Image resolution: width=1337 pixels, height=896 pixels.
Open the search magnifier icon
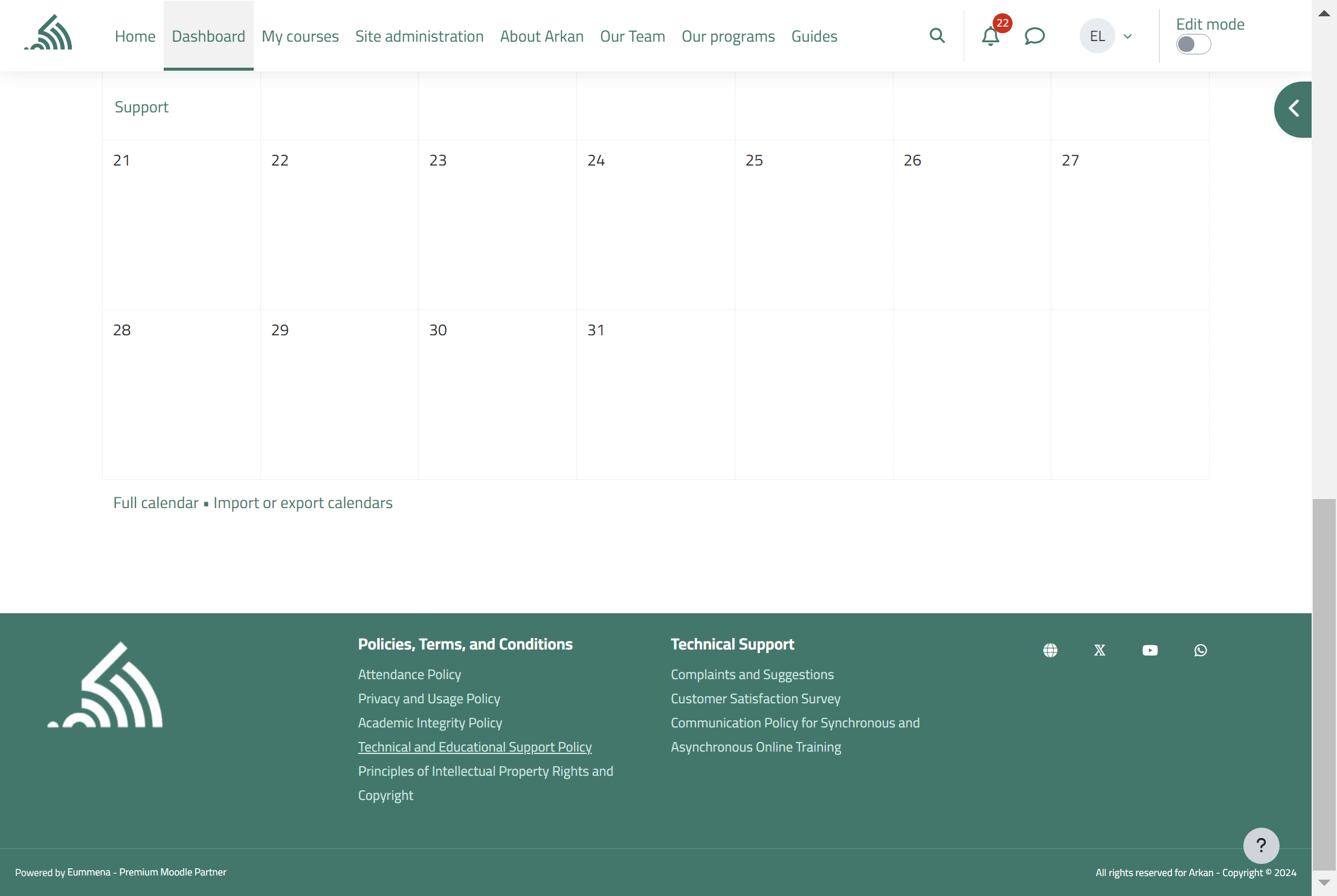coord(937,36)
